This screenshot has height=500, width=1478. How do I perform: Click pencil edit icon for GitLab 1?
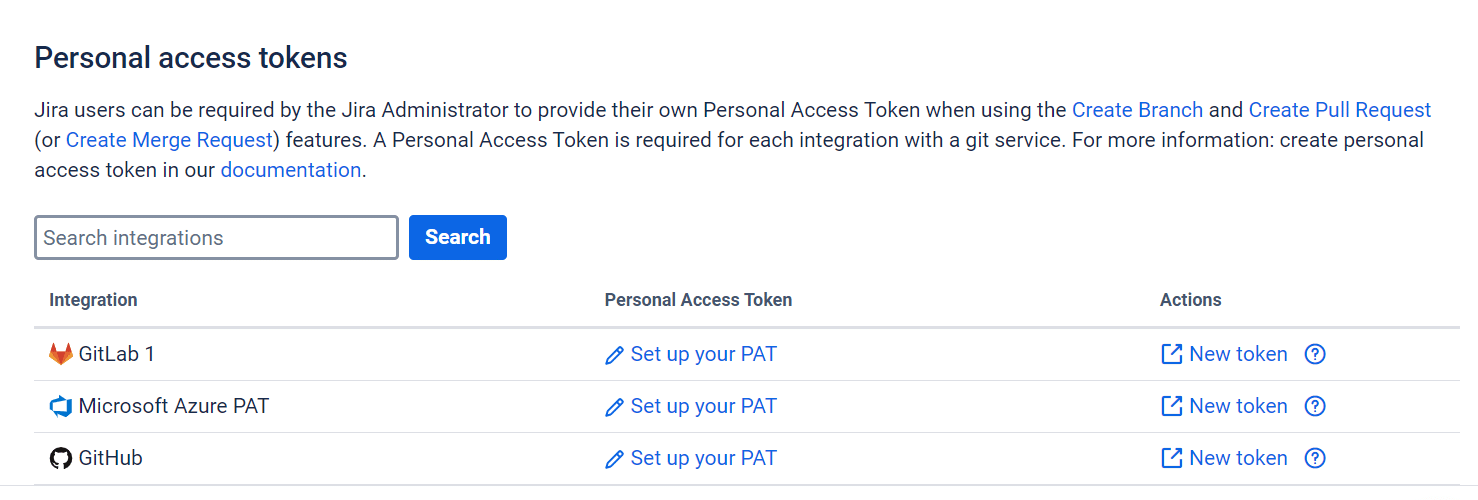(x=615, y=355)
